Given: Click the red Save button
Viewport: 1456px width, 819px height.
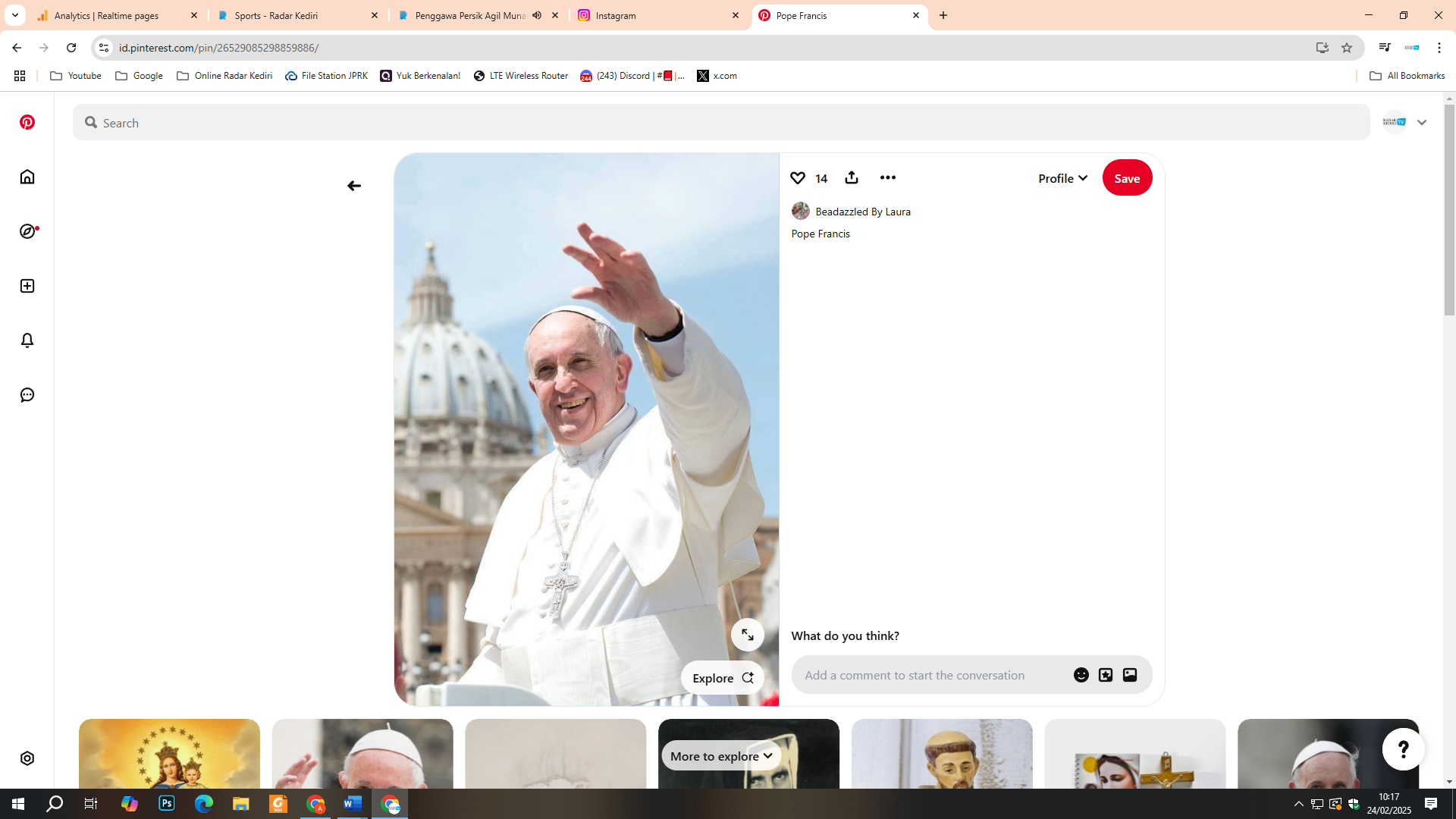Looking at the screenshot, I should click(1127, 178).
